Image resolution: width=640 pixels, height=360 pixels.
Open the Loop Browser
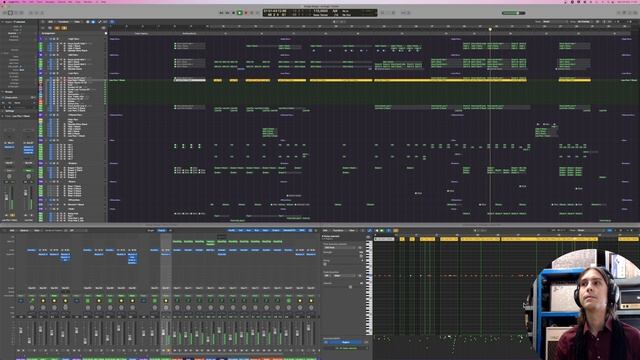click(x=630, y=13)
